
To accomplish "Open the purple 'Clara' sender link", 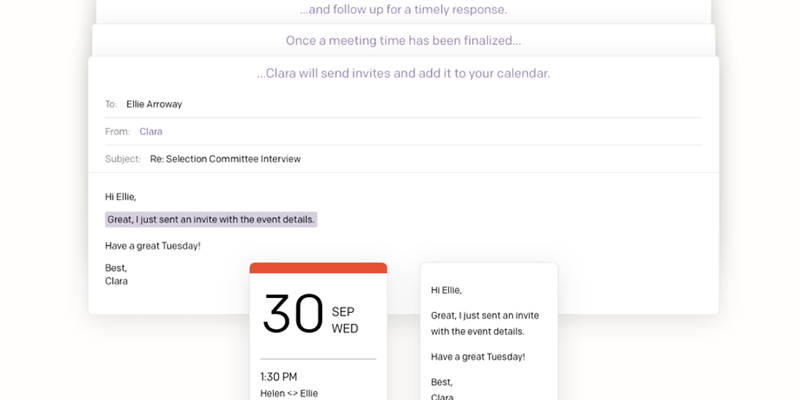I will tap(151, 131).
